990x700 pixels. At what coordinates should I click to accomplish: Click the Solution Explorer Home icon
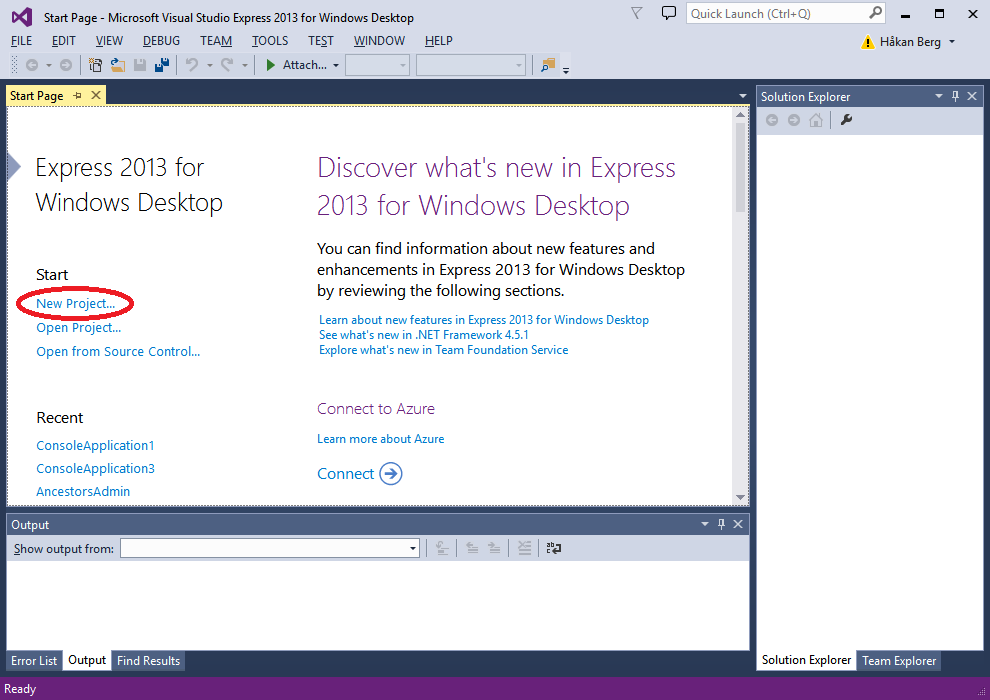tap(816, 120)
